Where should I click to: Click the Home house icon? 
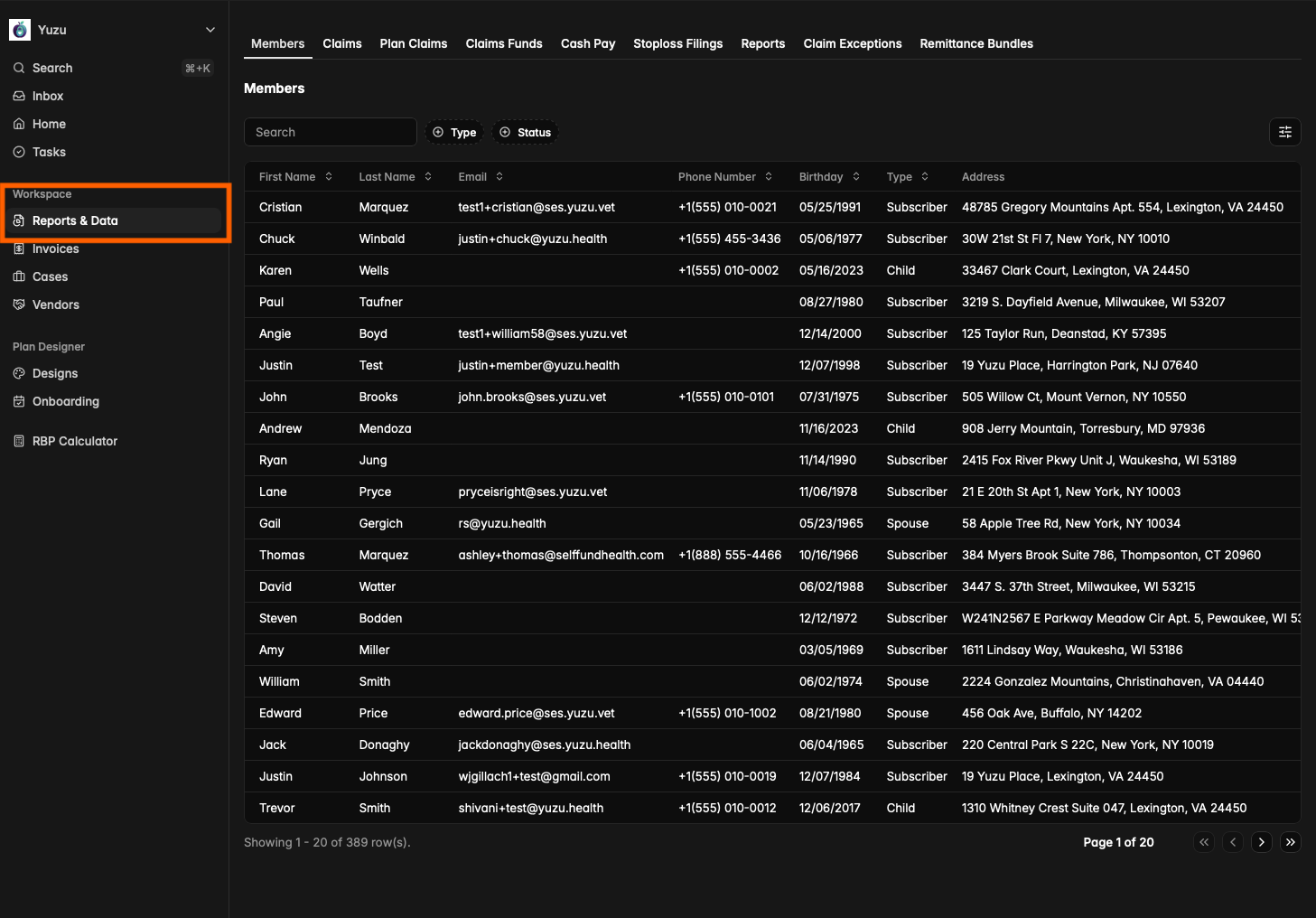[19, 124]
